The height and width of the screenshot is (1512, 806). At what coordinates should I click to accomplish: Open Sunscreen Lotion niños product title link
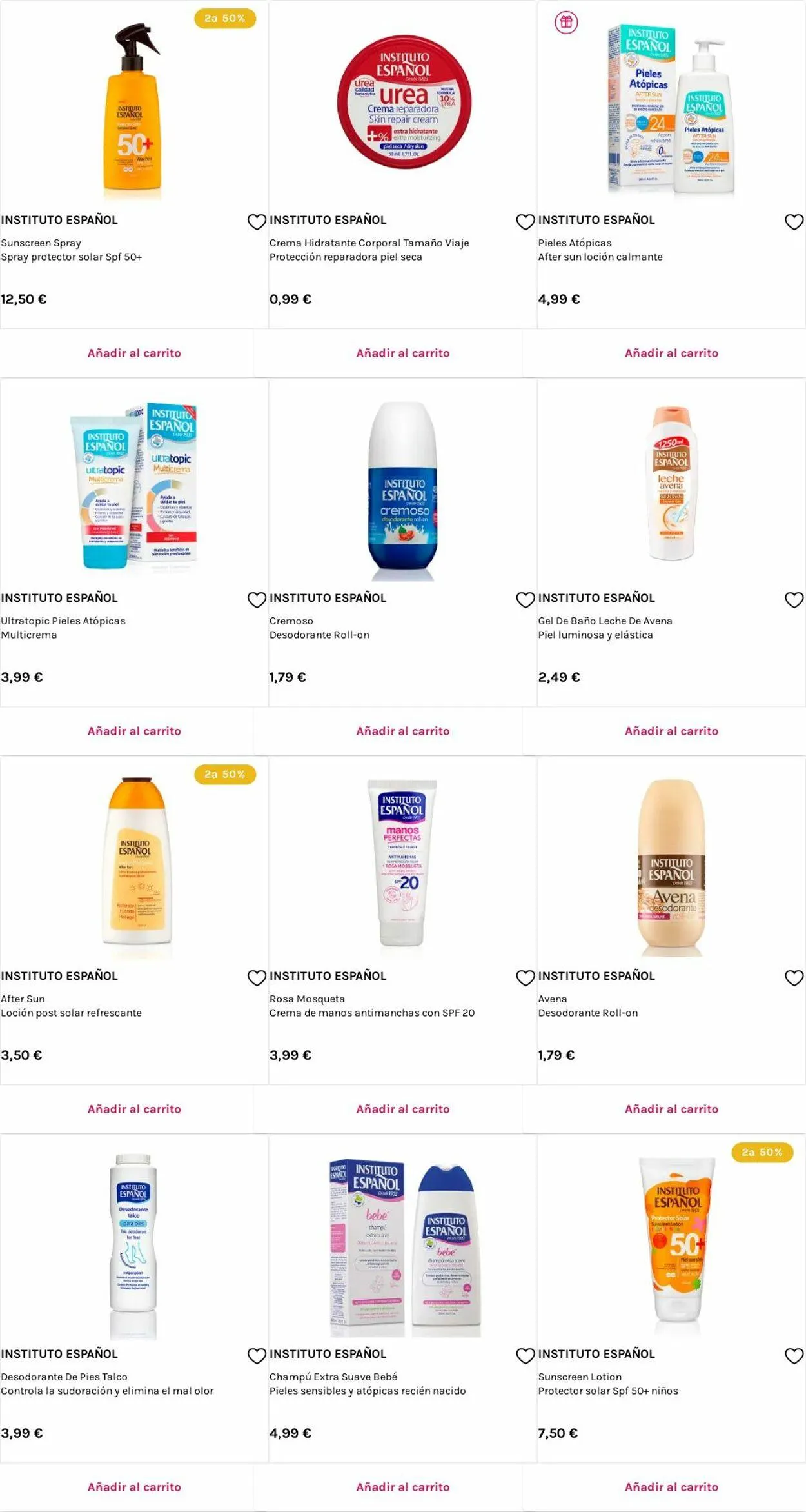click(x=580, y=1377)
